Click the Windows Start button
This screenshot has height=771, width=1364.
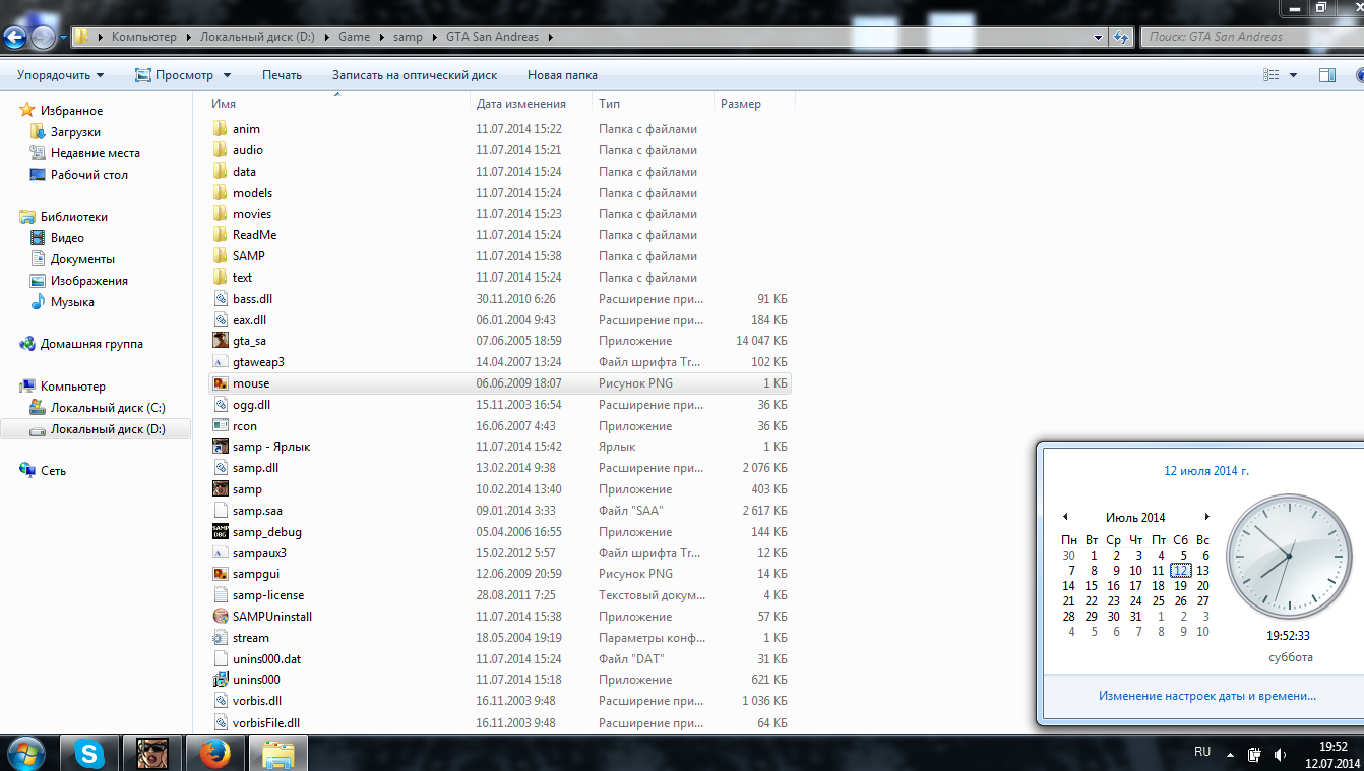[x=27, y=753]
